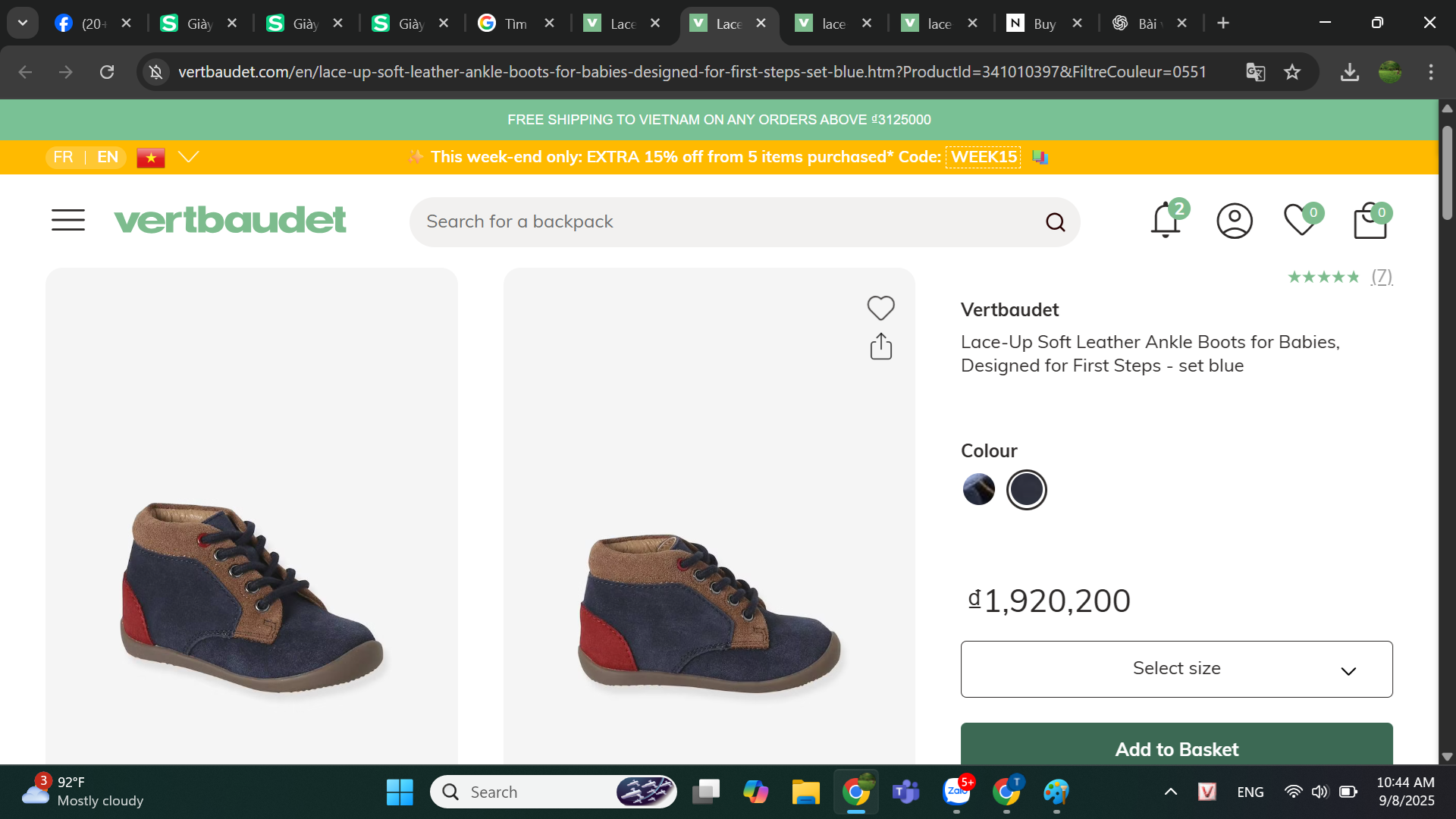Open the hamburger navigation menu

pos(68,220)
